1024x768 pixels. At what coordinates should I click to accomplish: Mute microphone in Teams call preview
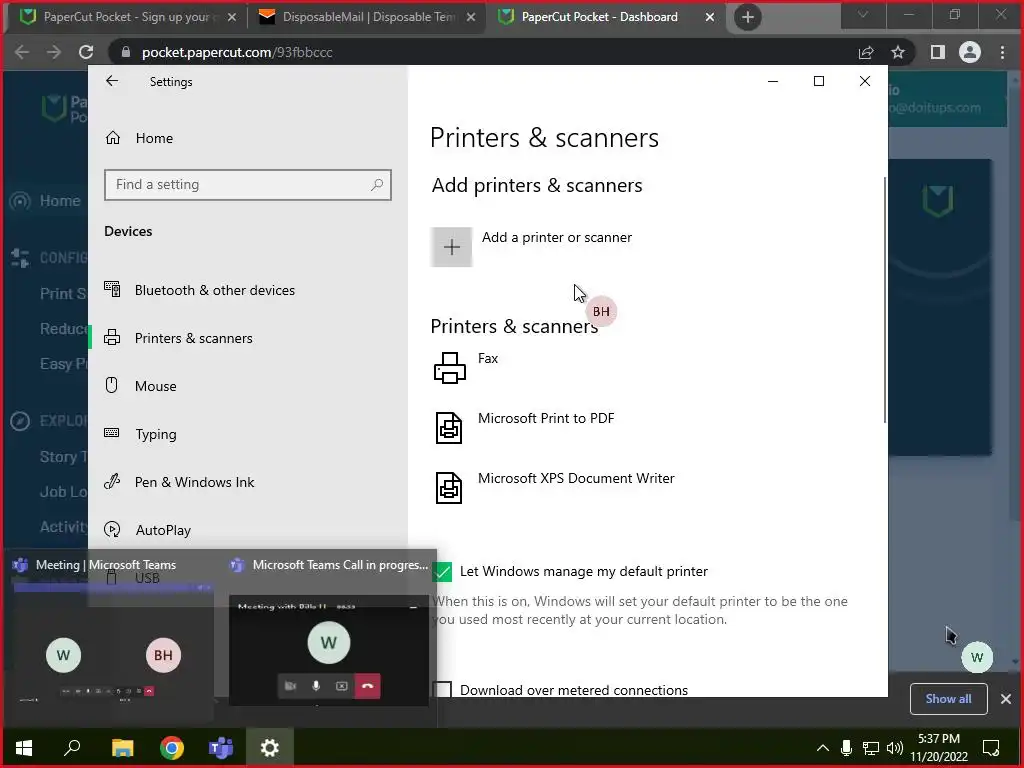316,686
